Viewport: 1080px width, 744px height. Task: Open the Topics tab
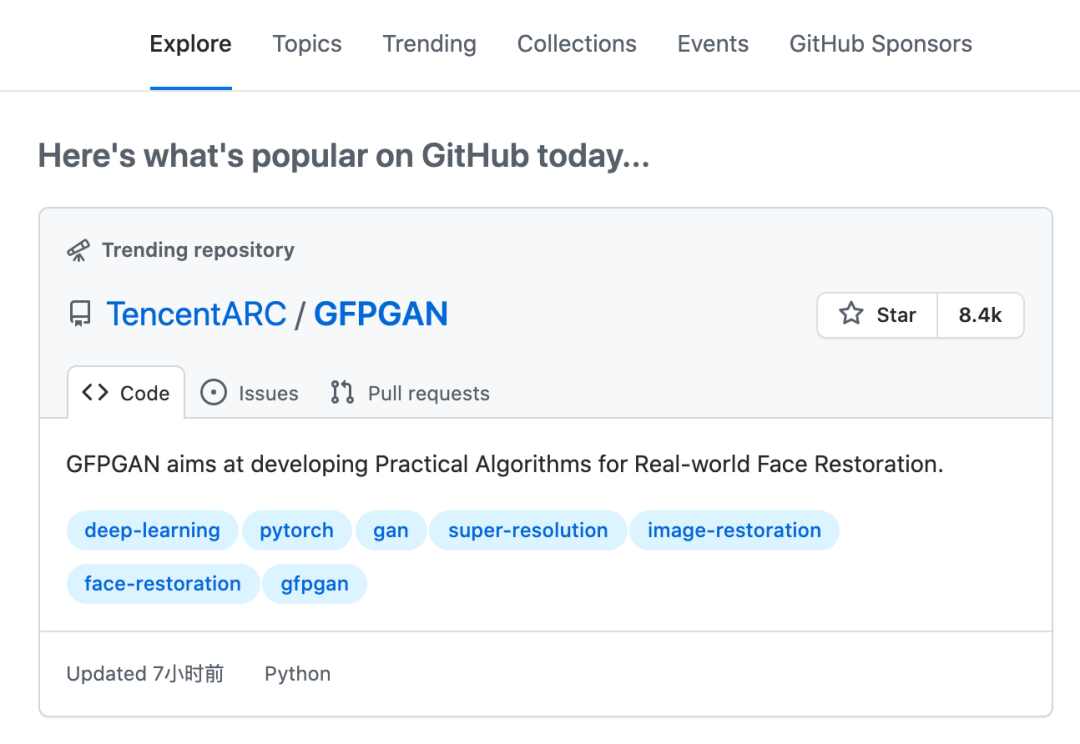click(x=307, y=44)
